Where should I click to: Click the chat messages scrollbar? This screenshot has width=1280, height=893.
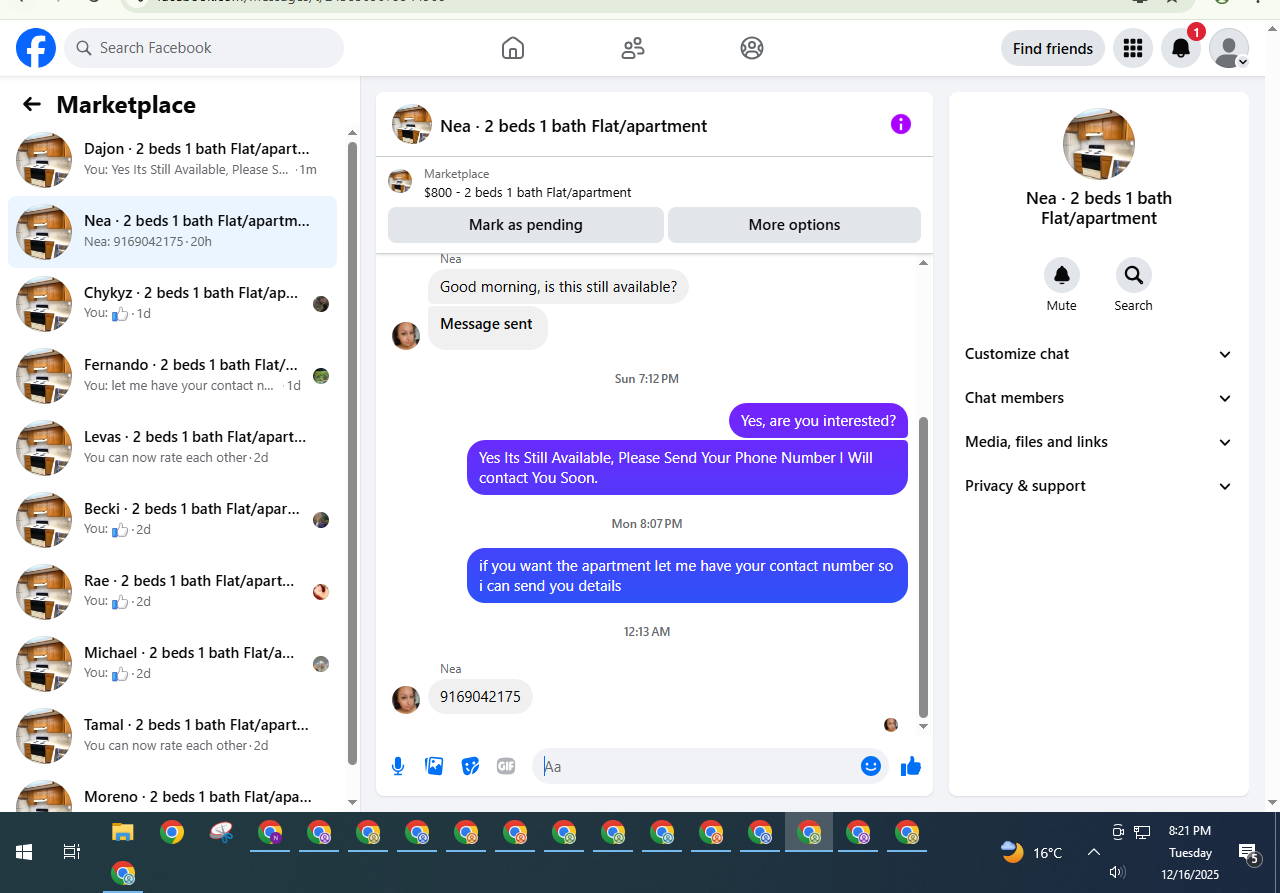tap(923, 566)
